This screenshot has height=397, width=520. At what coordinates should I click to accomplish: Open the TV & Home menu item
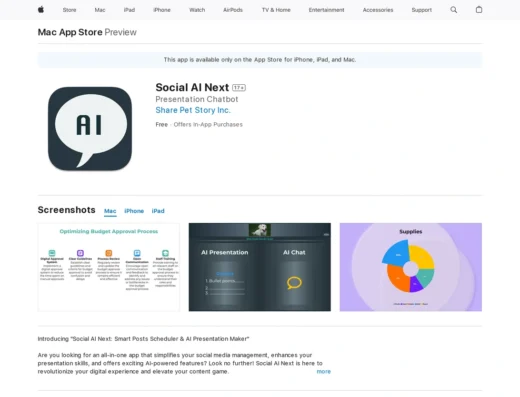click(x=276, y=10)
